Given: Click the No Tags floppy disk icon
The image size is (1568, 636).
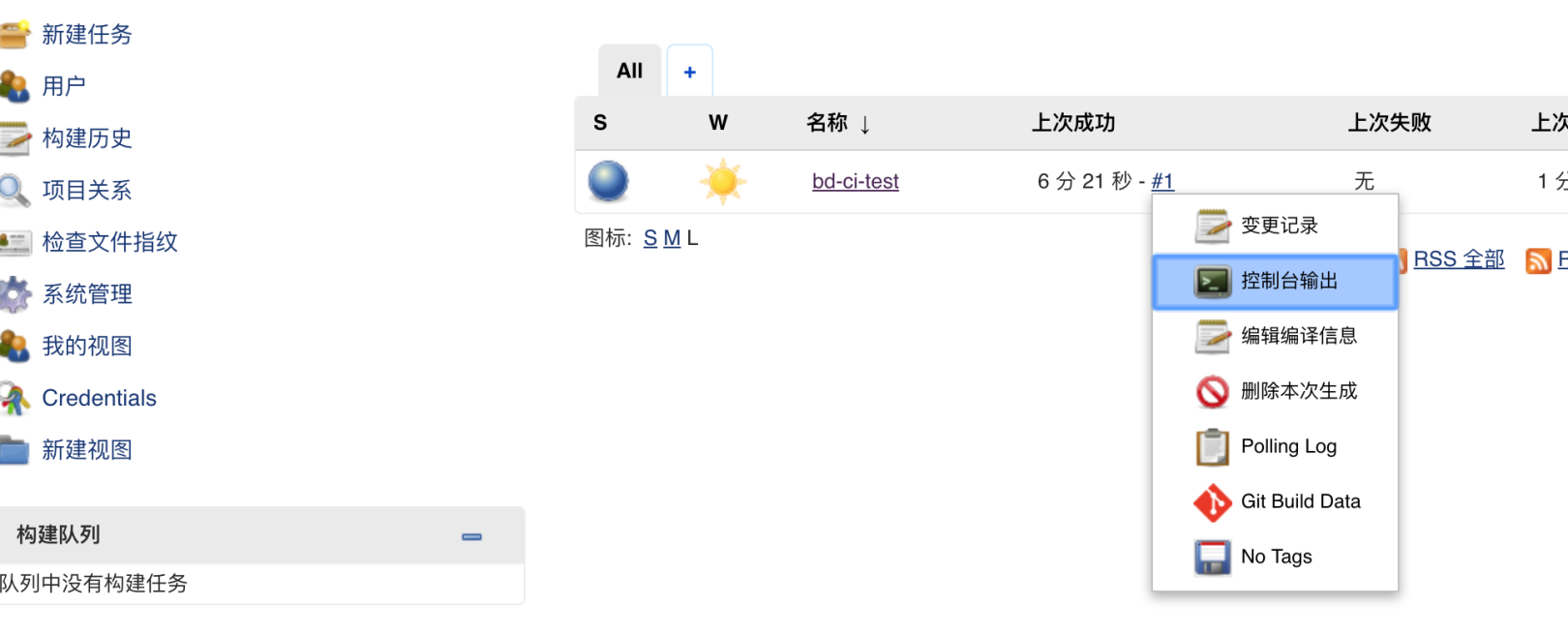Looking at the screenshot, I should pos(1212,558).
